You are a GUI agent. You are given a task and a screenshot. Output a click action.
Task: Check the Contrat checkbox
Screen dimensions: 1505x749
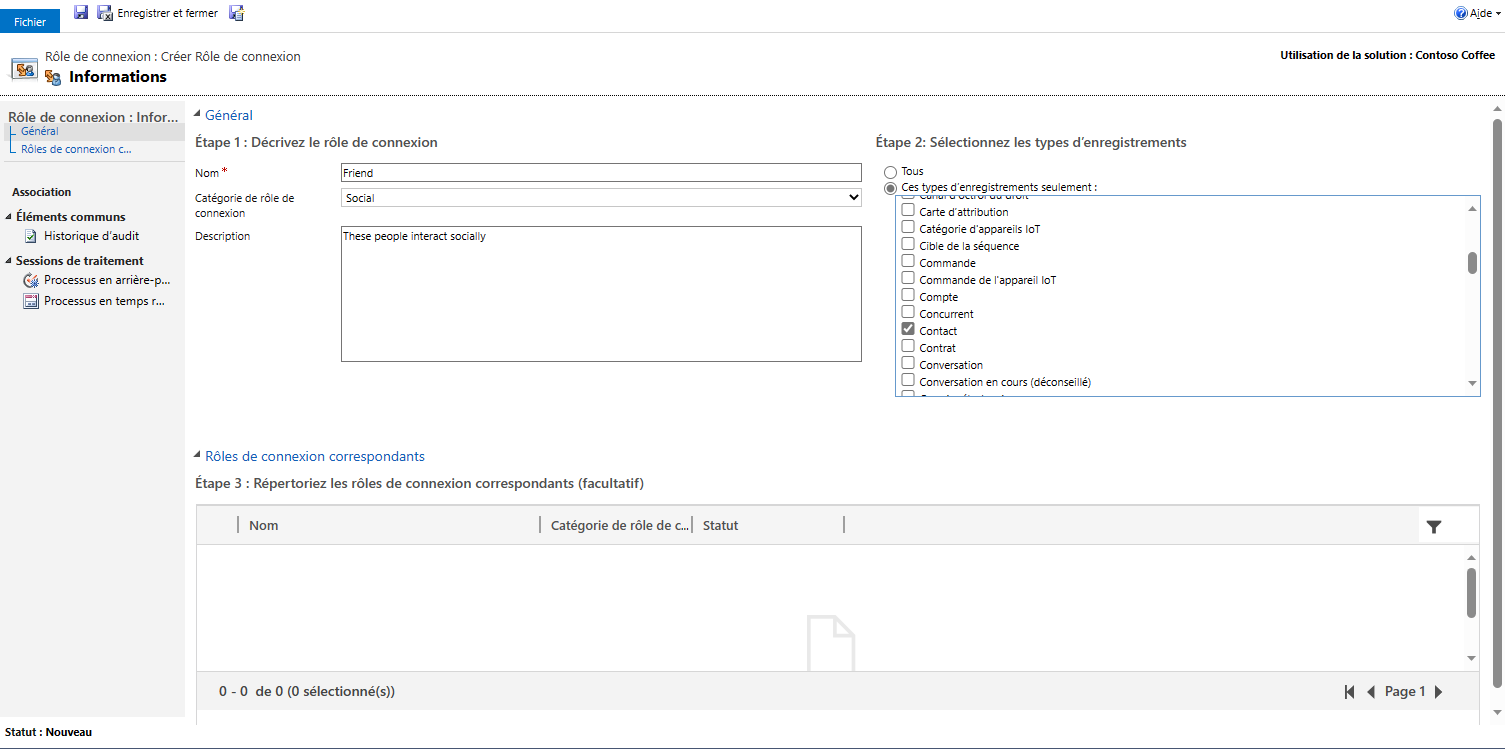click(x=908, y=347)
